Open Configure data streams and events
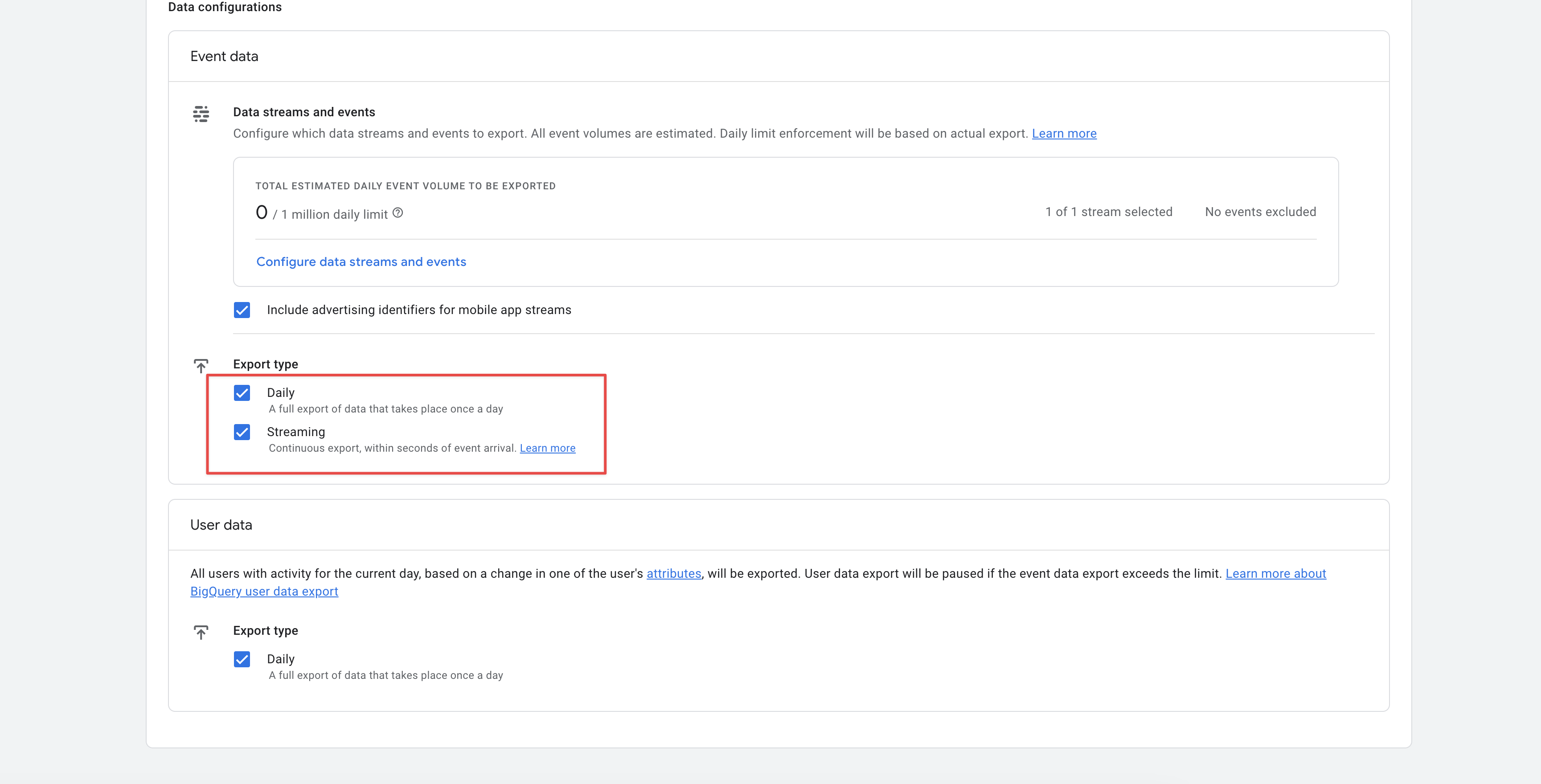Image resolution: width=1541 pixels, height=784 pixels. point(361,261)
